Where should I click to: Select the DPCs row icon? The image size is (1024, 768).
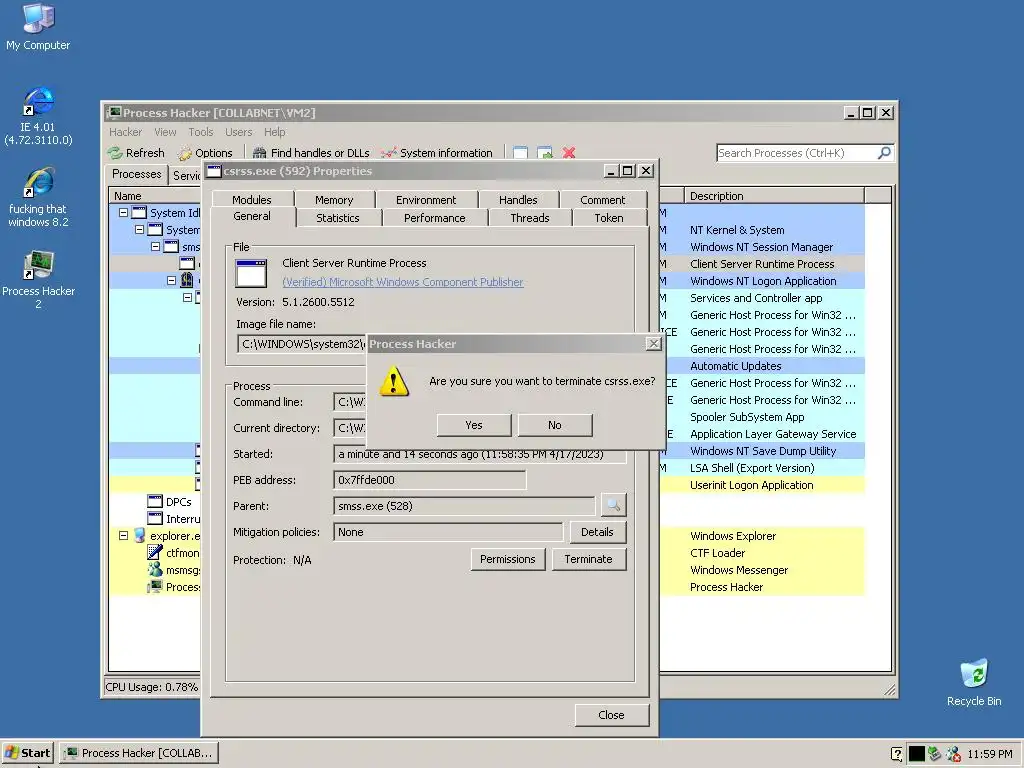(x=155, y=502)
